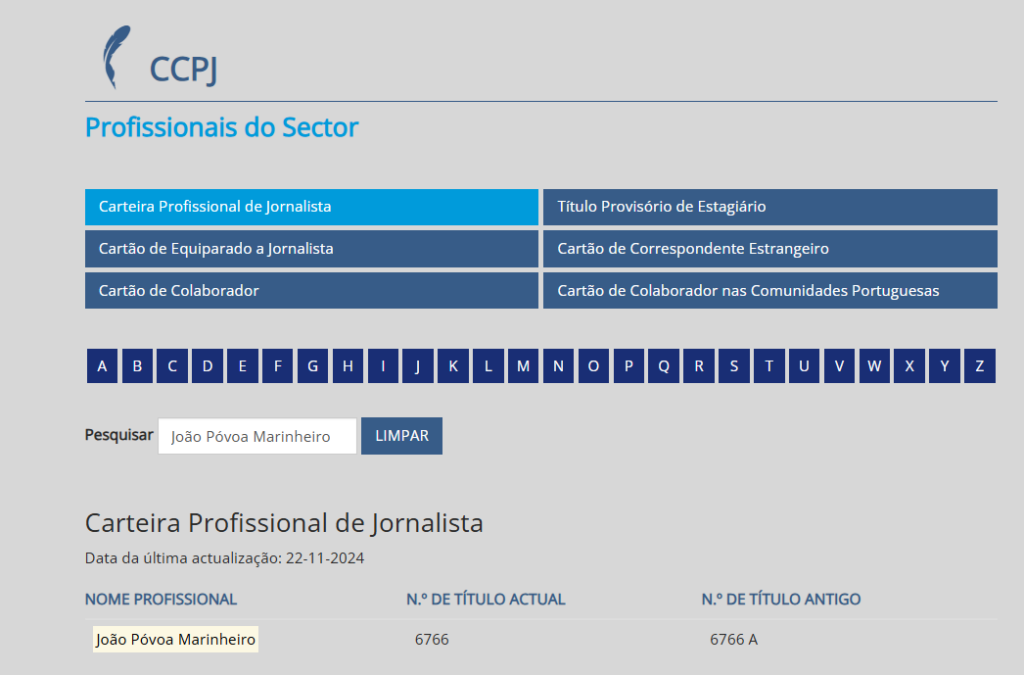This screenshot has width=1024, height=675.
Task: Filter names by letter M
Action: point(523,366)
